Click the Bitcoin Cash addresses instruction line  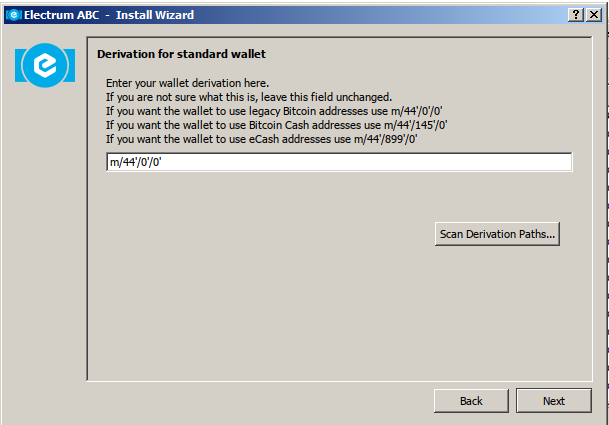click(x=277, y=125)
